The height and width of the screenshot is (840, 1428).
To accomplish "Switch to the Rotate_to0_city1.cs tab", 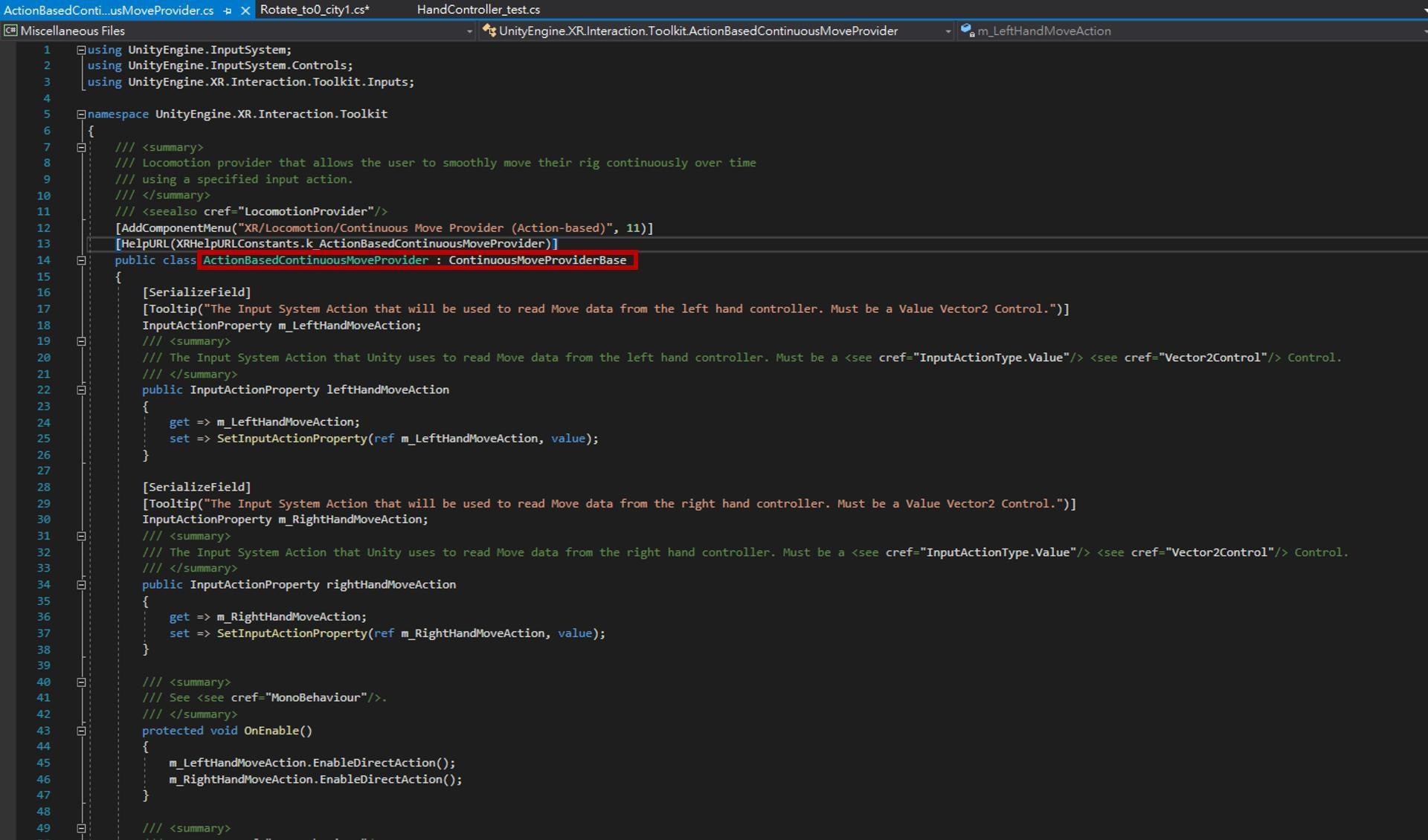I will (315, 10).
